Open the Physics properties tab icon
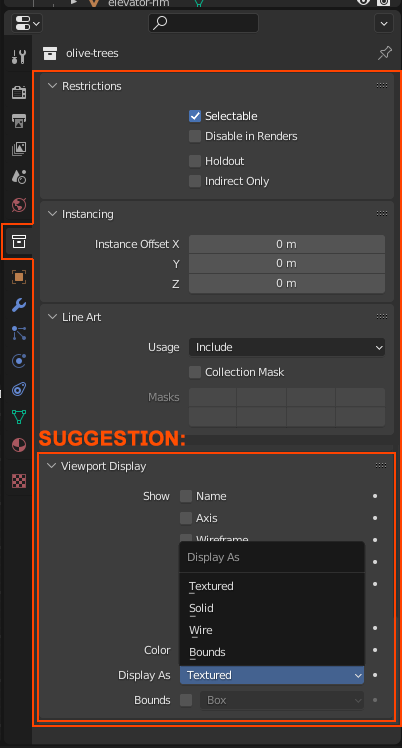This screenshot has width=402, height=748. (x=19, y=361)
